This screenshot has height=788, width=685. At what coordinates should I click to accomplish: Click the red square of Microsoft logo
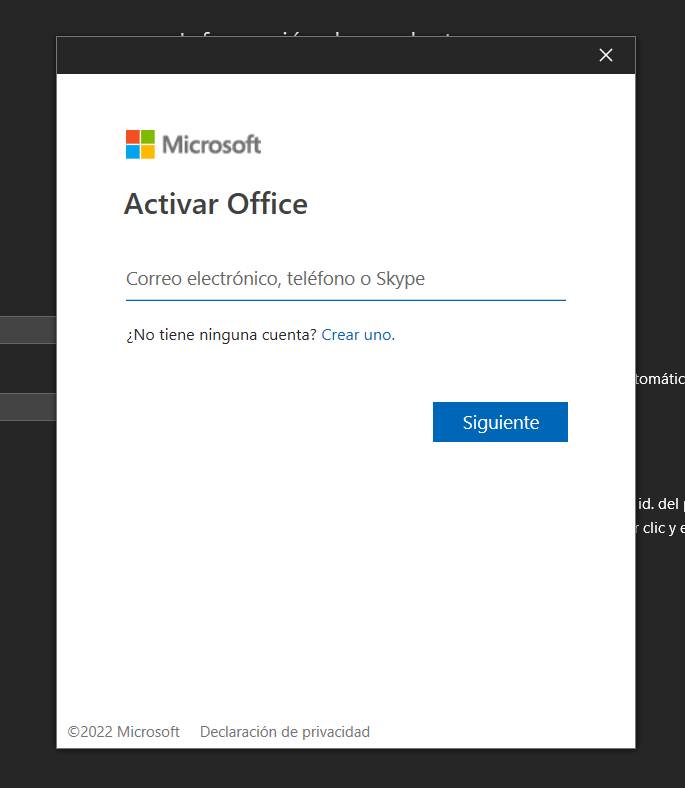point(133,137)
